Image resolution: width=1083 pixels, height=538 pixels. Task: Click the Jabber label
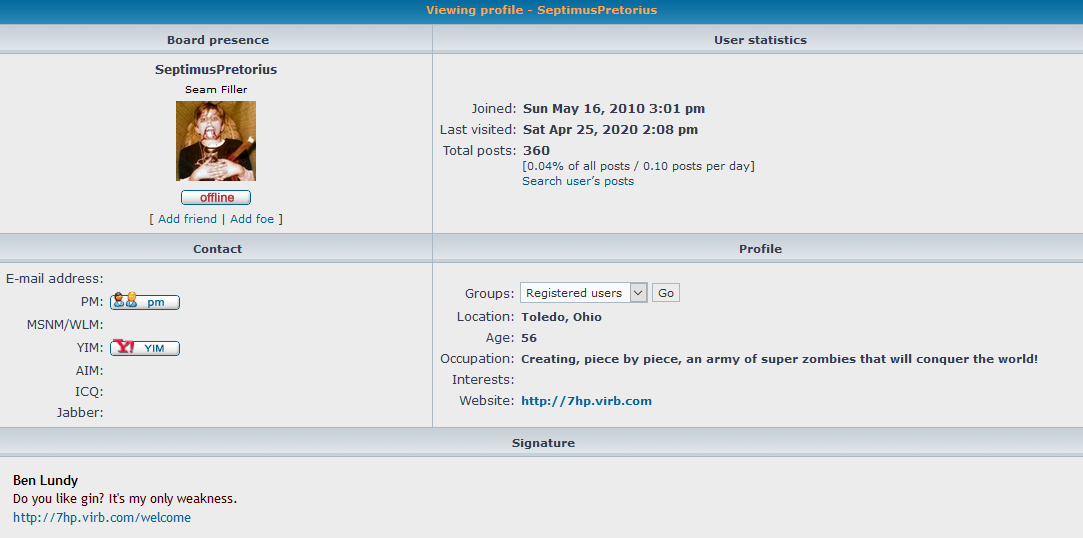[80, 413]
